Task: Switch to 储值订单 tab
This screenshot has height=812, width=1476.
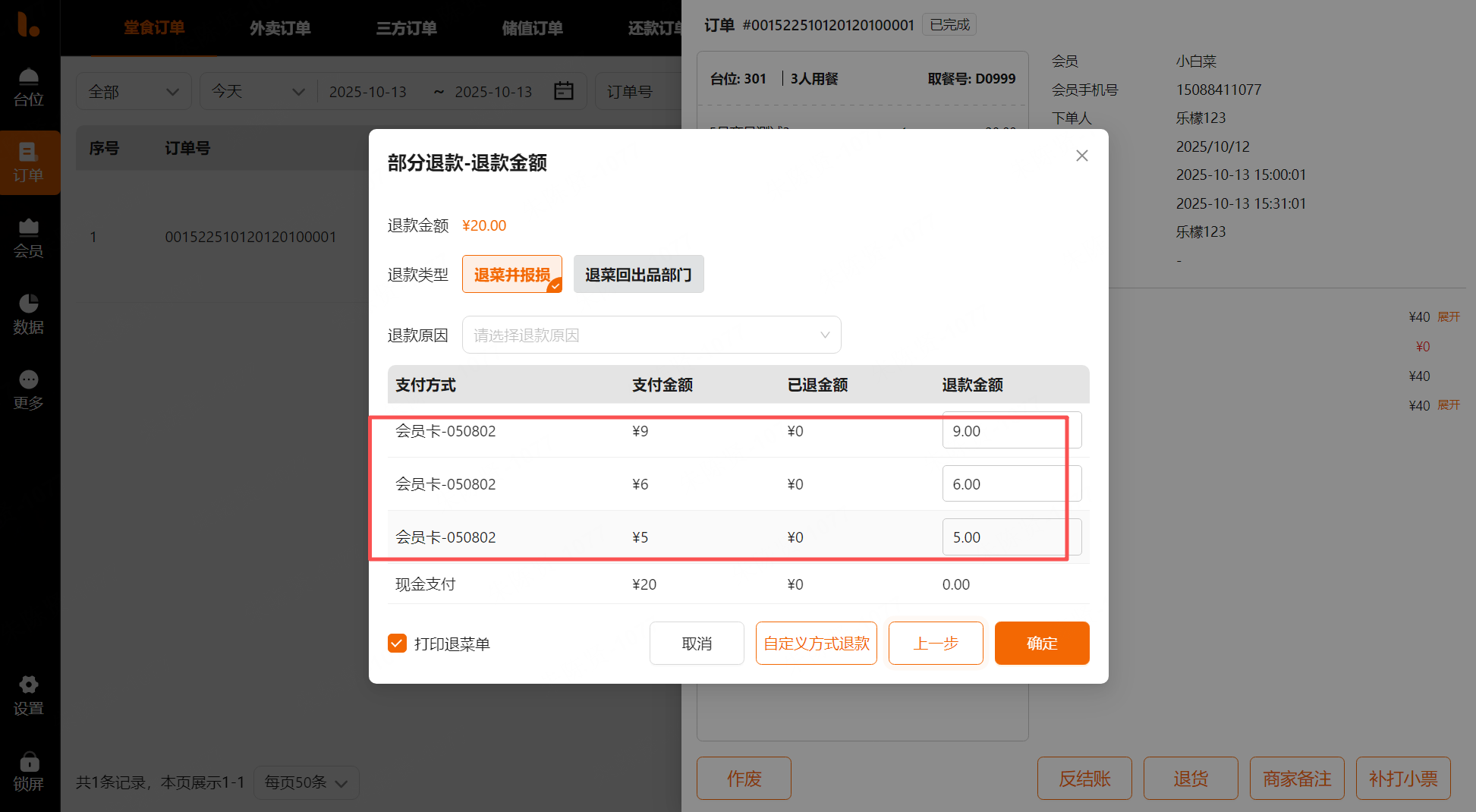Action: pos(532,28)
